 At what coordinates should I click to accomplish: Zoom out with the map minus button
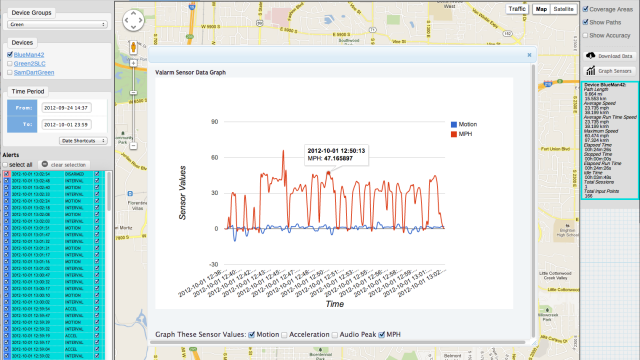click(133, 146)
